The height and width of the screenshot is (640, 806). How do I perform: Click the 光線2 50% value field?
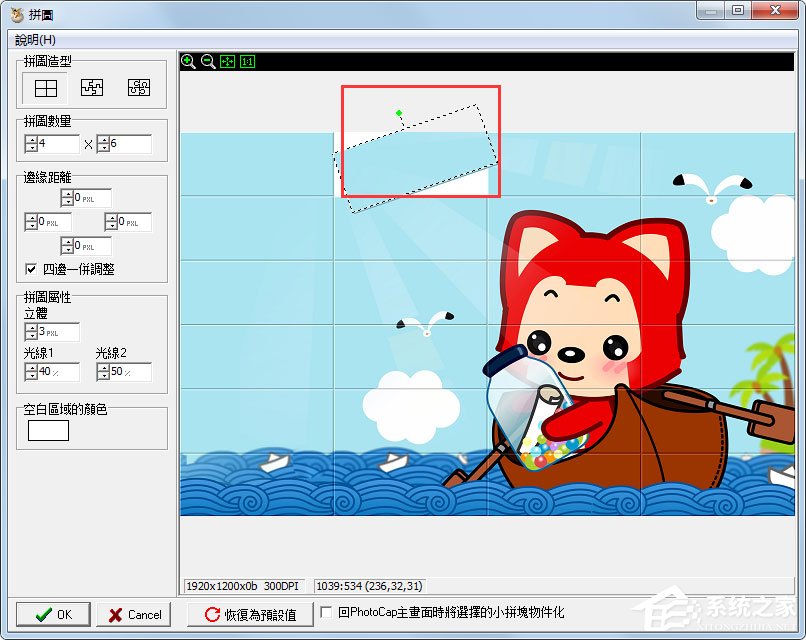(x=131, y=372)
